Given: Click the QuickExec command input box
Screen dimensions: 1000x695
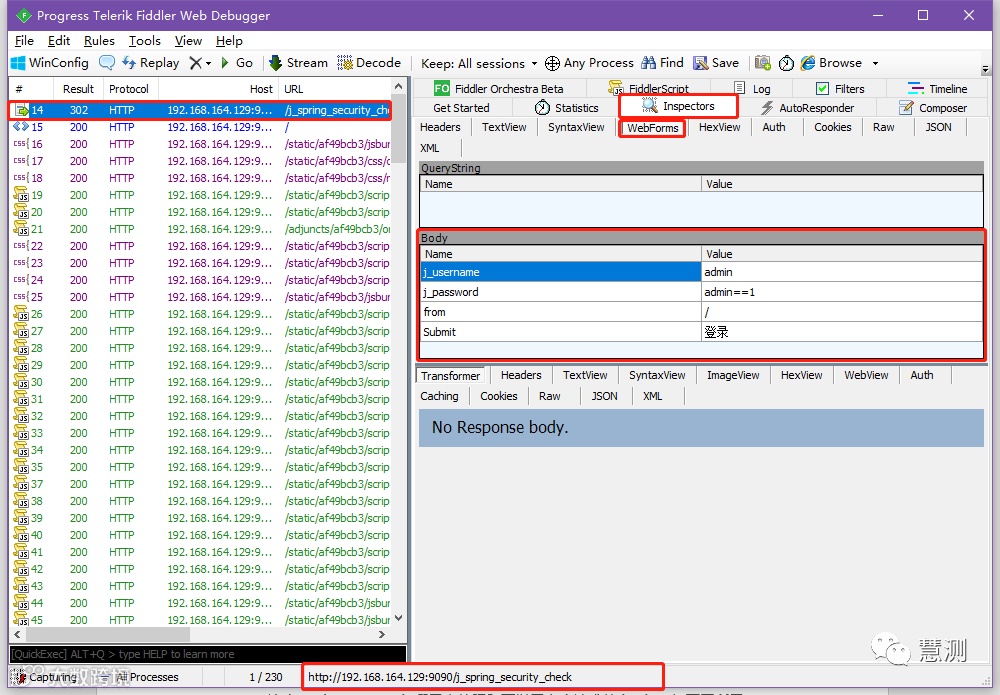Looking at the screenshot, I should click(208, 654).
